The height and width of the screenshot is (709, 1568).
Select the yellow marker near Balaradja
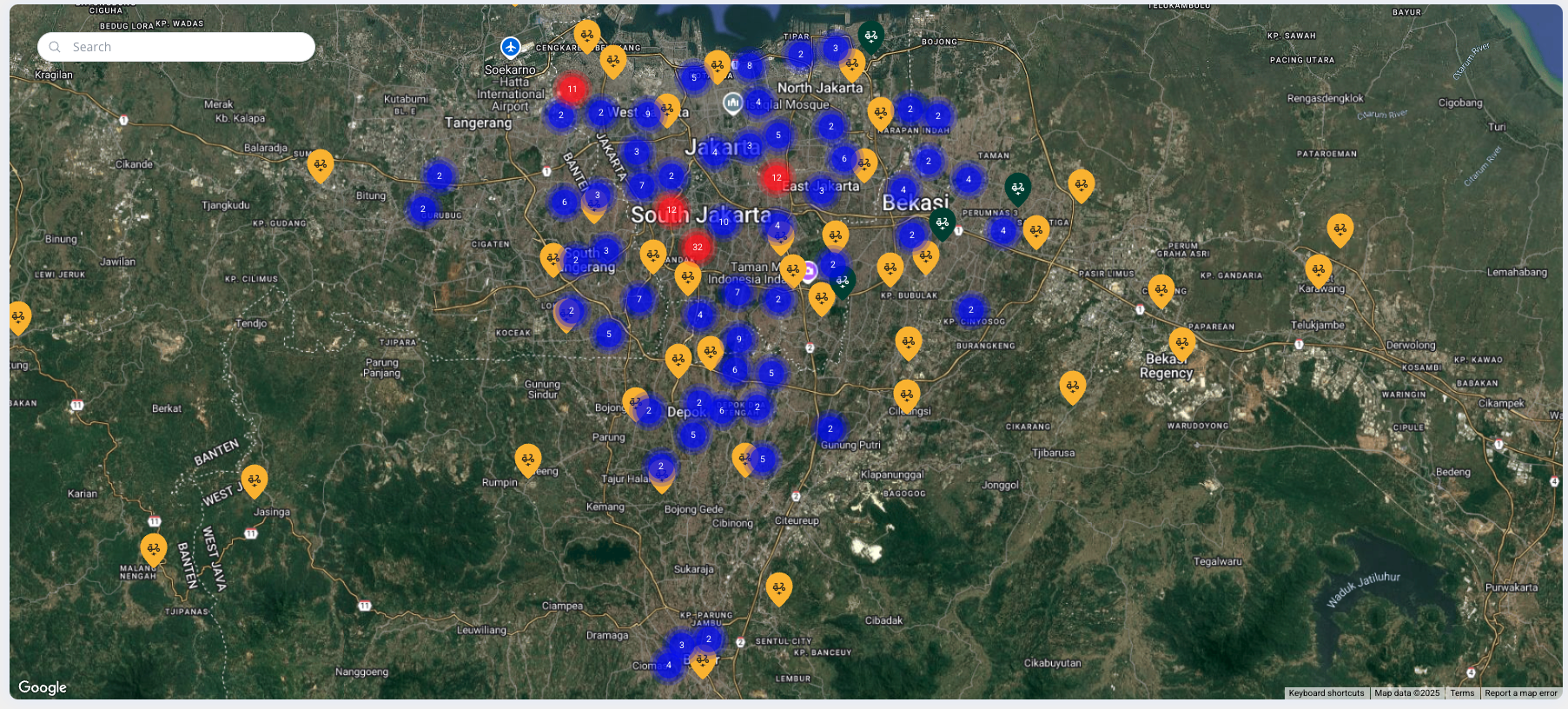coord(321,163)
